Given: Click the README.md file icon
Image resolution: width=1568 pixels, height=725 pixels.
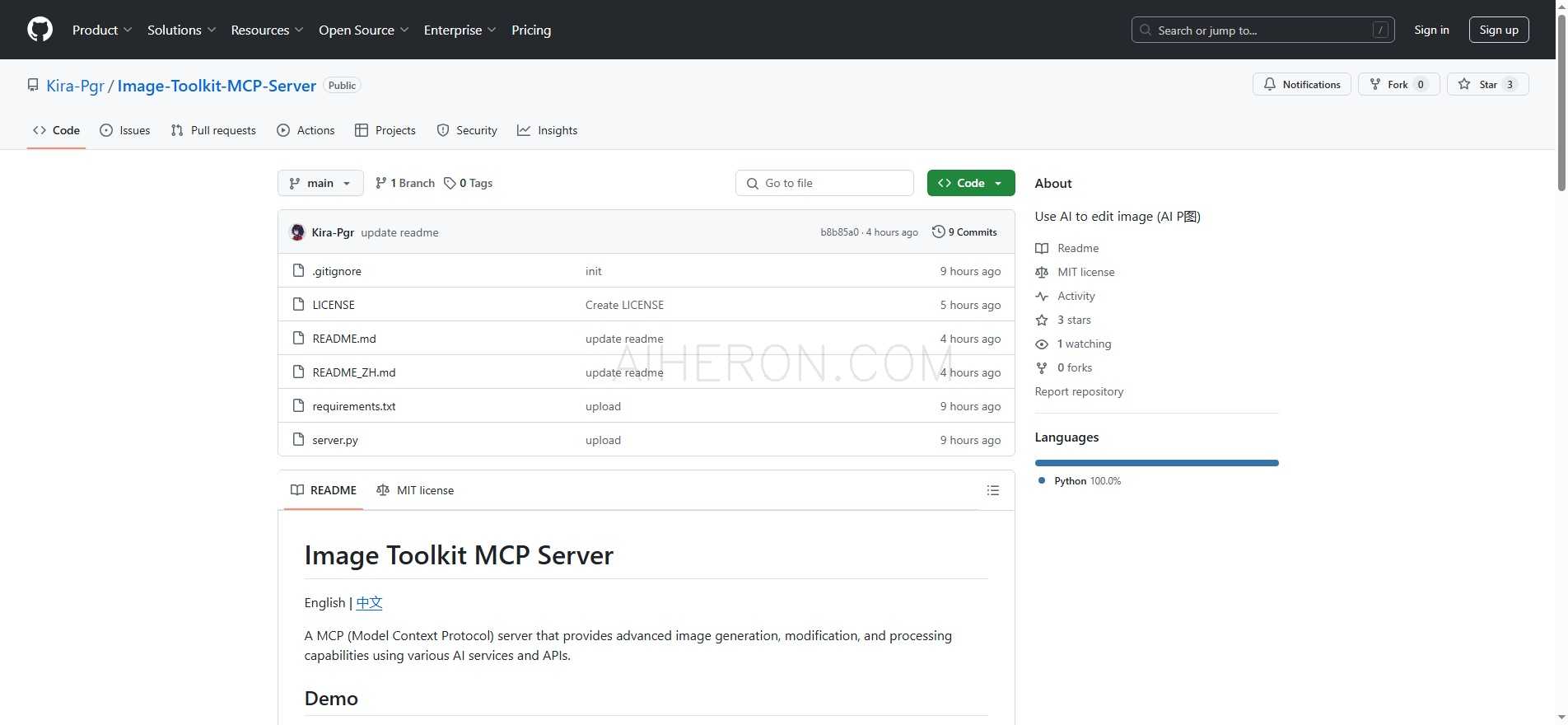Looking at the screenshot, I should [x=299, y=339].
